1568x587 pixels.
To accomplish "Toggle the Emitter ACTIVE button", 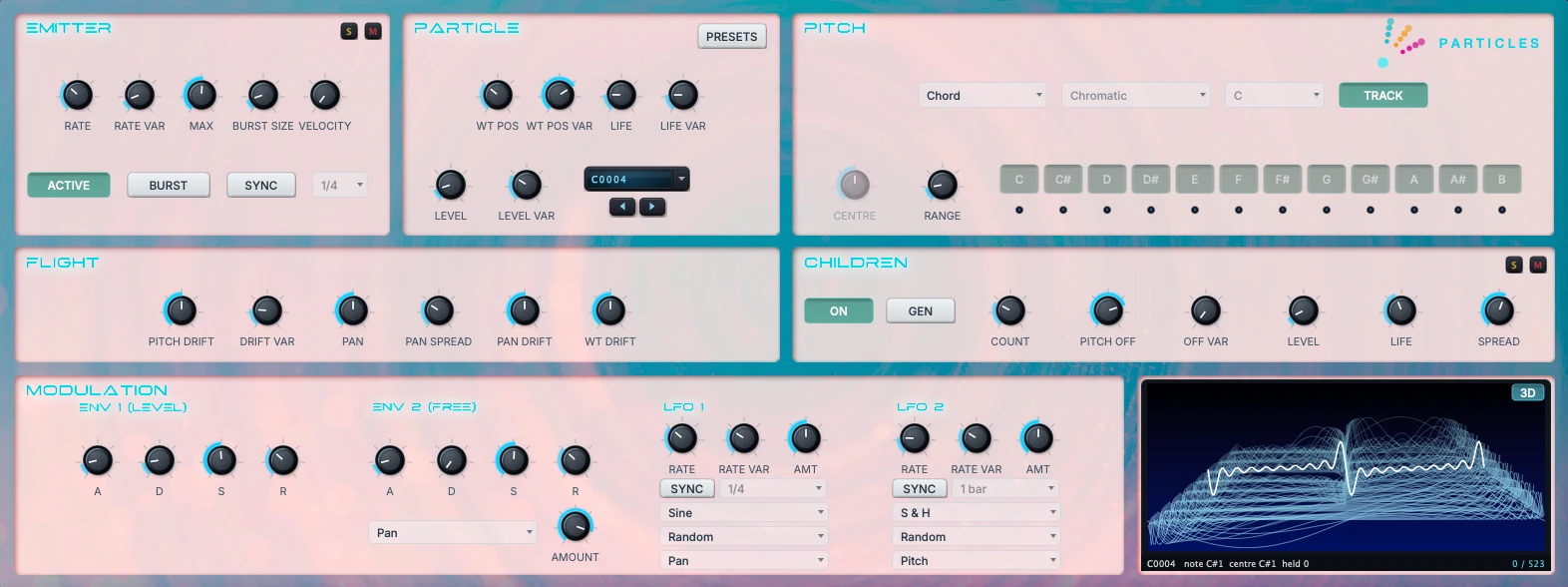I will click(69, 186).
